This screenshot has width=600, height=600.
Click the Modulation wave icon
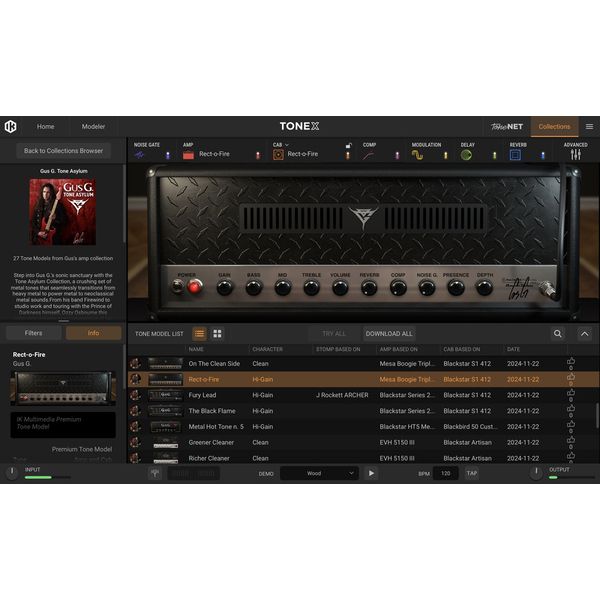(x=417, y=155)
